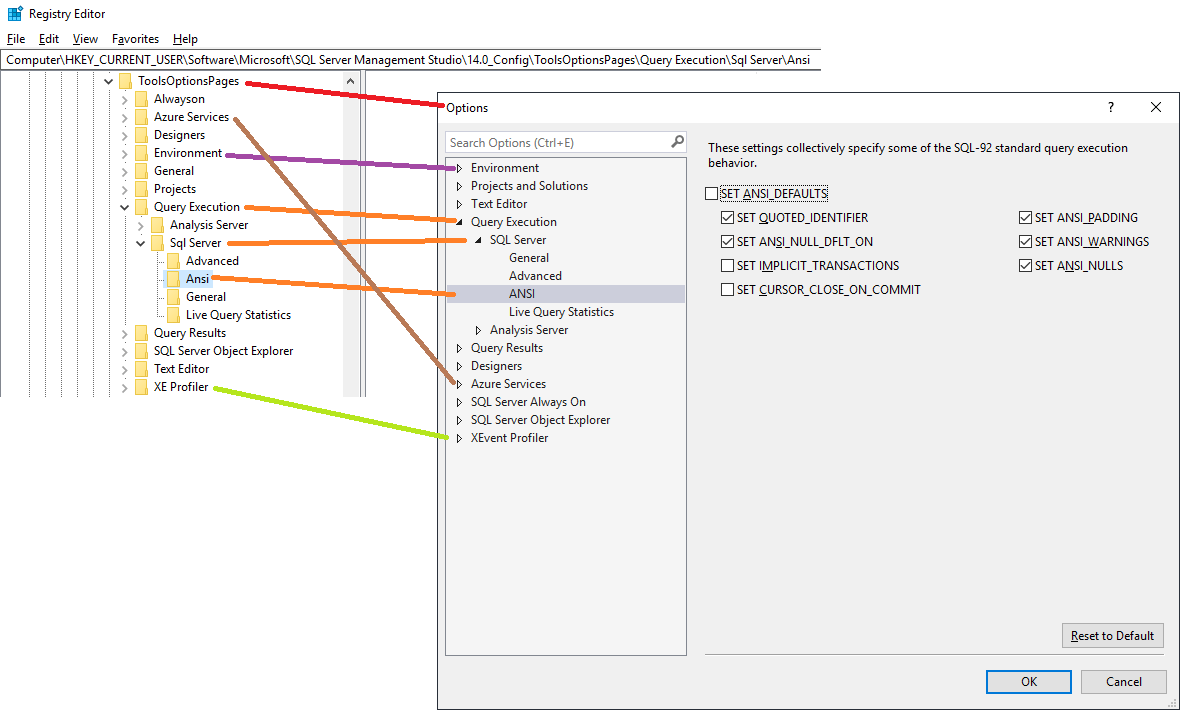The height and width of the screenshot is (717, 1192).
Task: Select Text Editor key in registry tree
Action: tap(182, 369)
